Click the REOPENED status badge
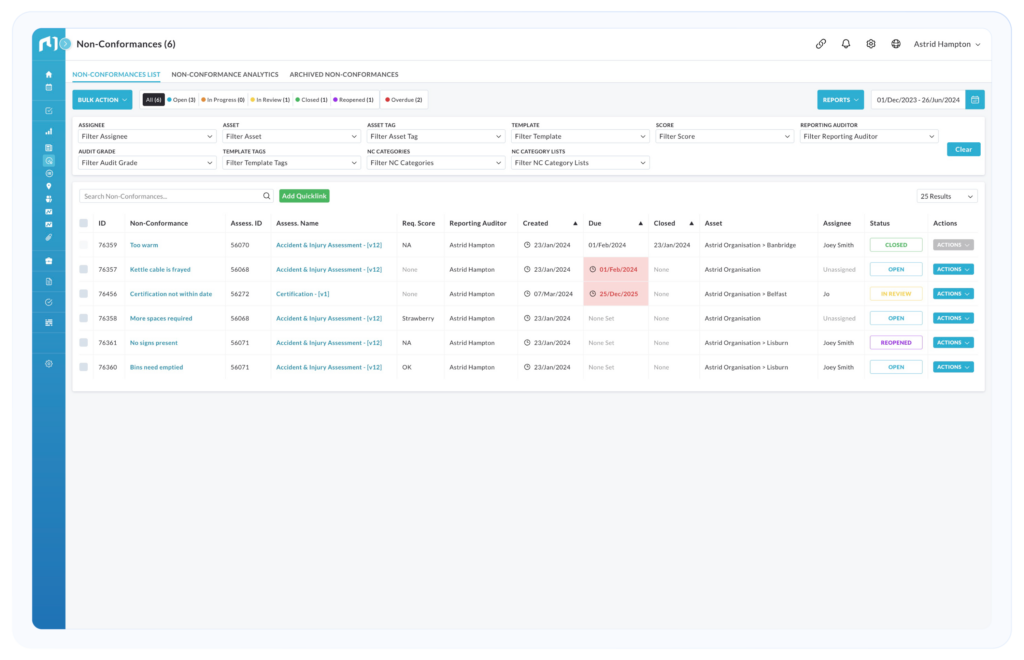Screen dimensions: 1024x660 click(896, 343)
